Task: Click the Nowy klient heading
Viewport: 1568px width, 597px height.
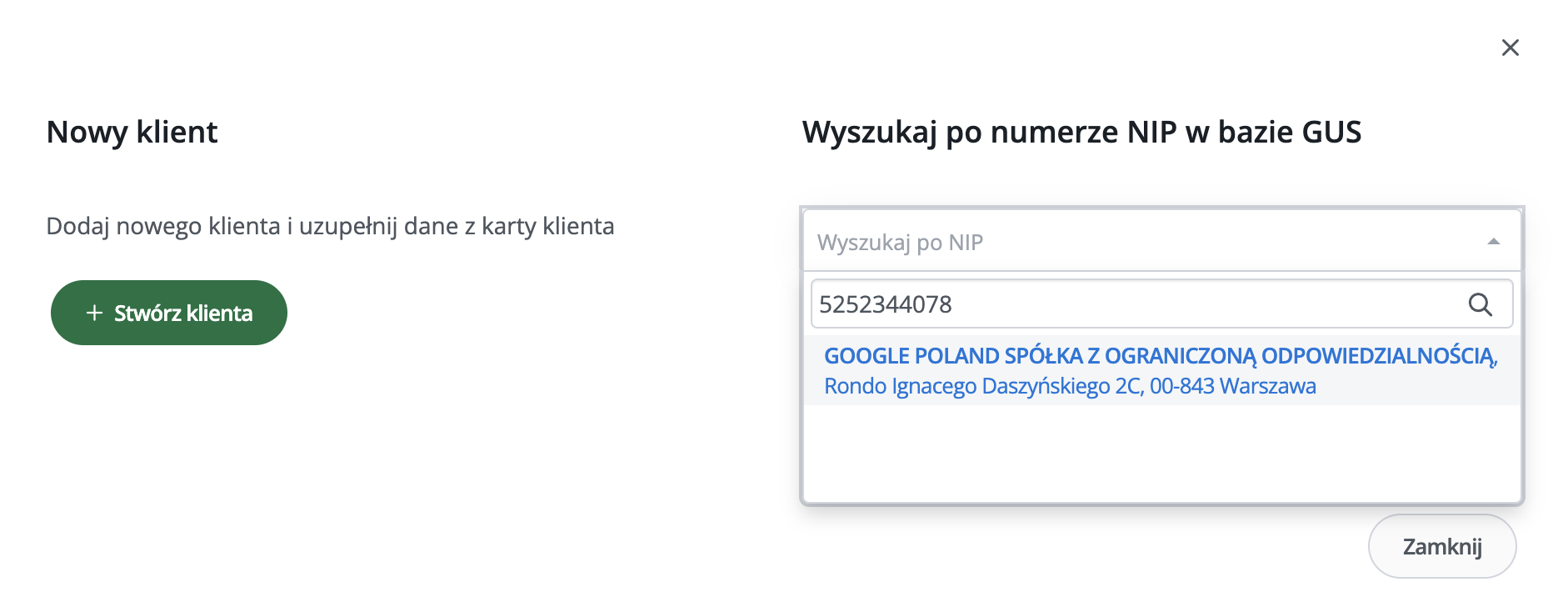Action: coord(132,133)
